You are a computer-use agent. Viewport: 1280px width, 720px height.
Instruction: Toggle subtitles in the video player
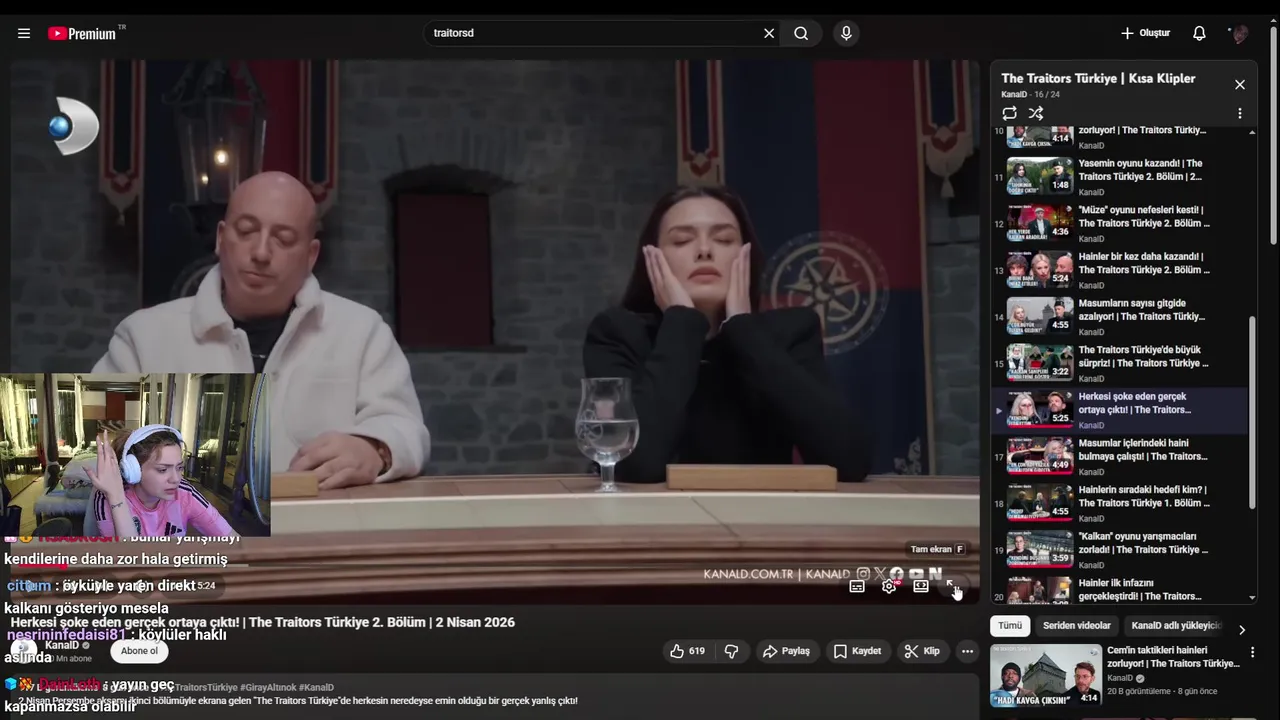(x=857, y=586)
